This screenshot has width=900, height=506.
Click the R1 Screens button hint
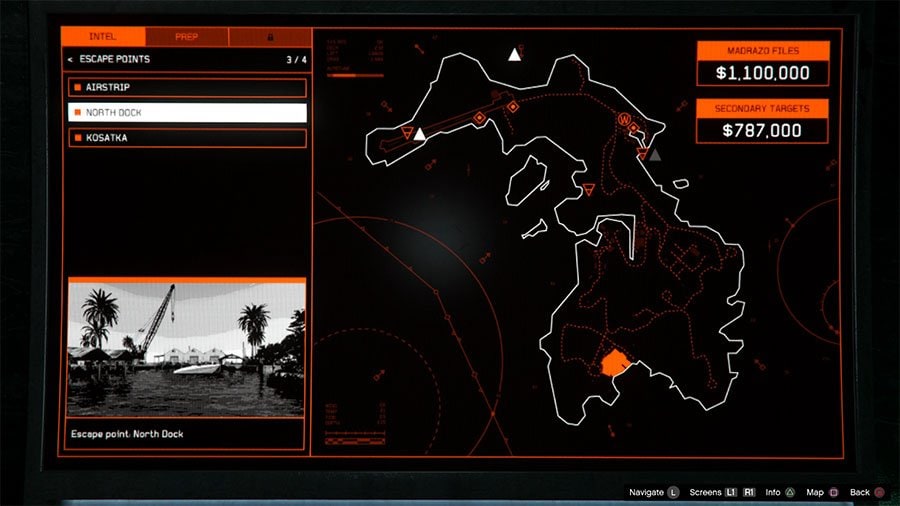click(x=749, y=492)
